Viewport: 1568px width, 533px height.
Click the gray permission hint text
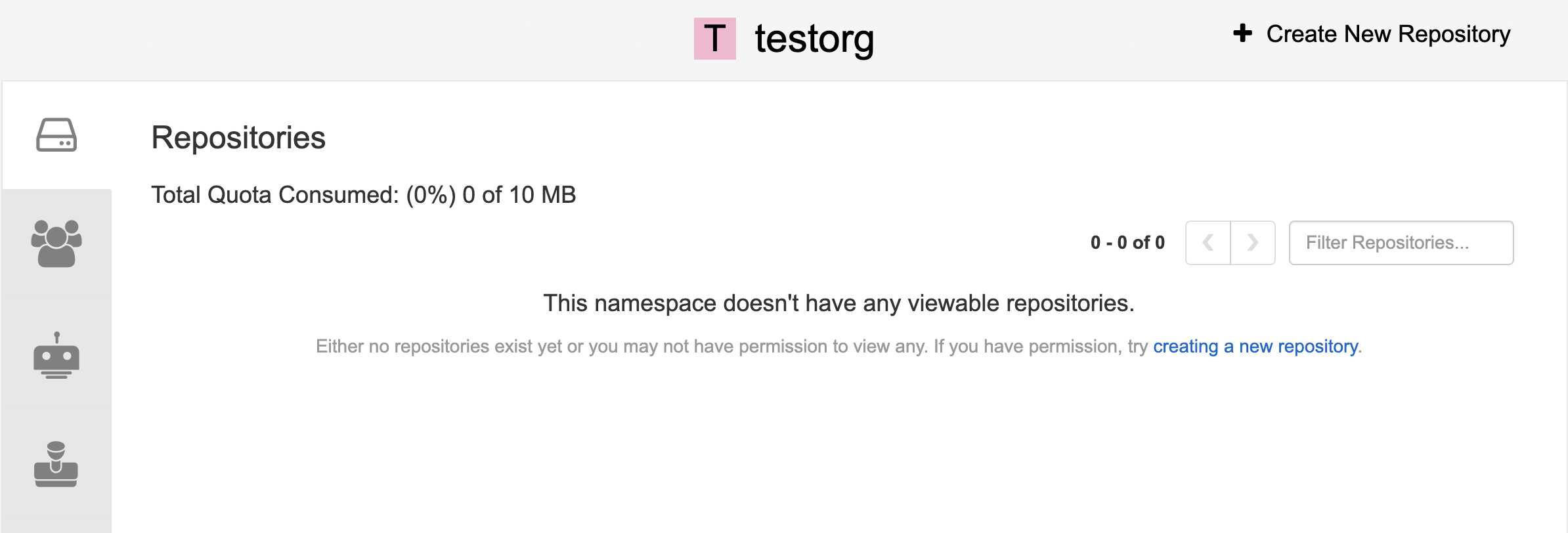click(732, 347)
